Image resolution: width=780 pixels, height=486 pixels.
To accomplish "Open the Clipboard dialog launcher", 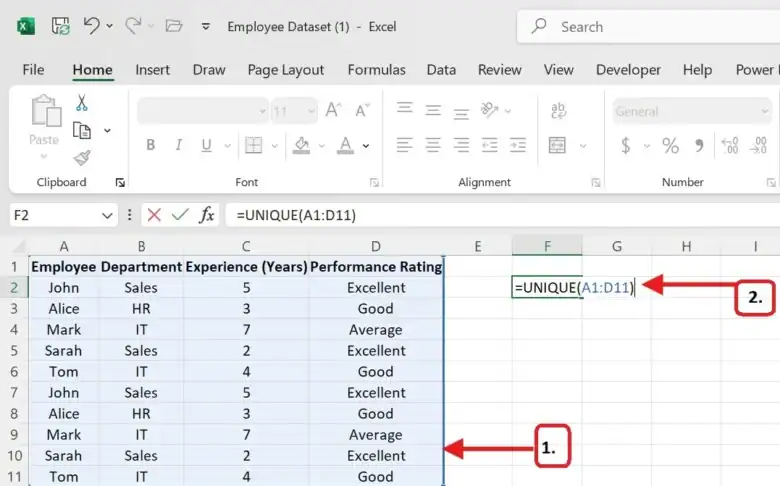I will pos(120,183).
